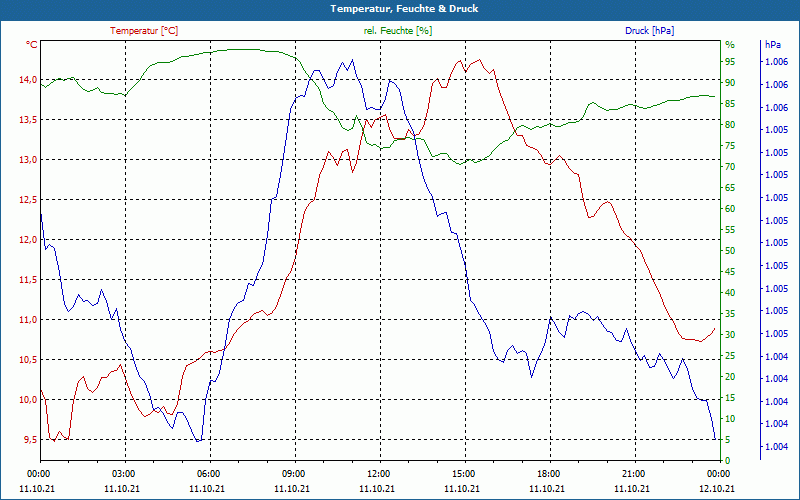Select the blue 'Druck [hPa]' legend label
The width and height of the screenshot is (800, 500).
(649, 31)
